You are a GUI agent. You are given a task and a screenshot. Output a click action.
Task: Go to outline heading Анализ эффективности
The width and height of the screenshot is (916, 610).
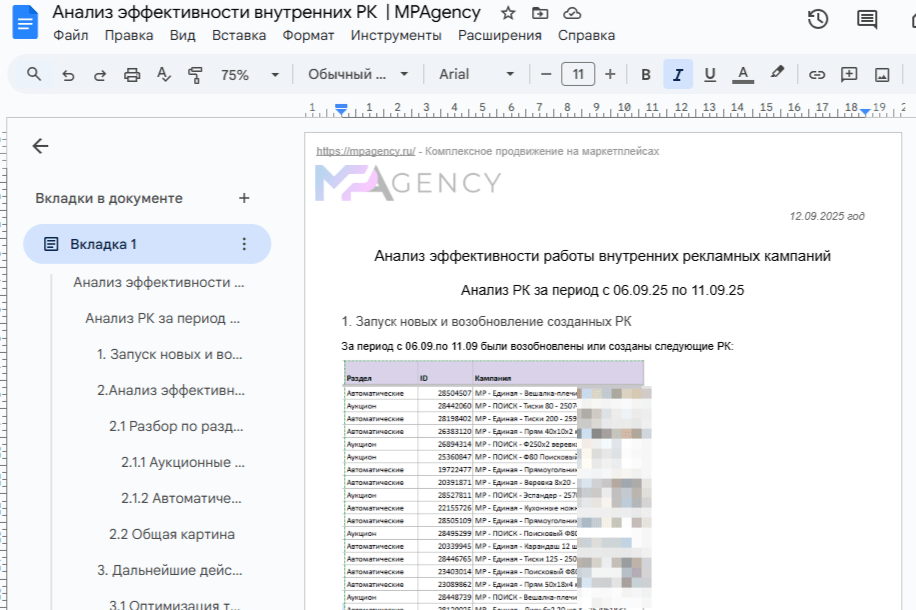159,282
